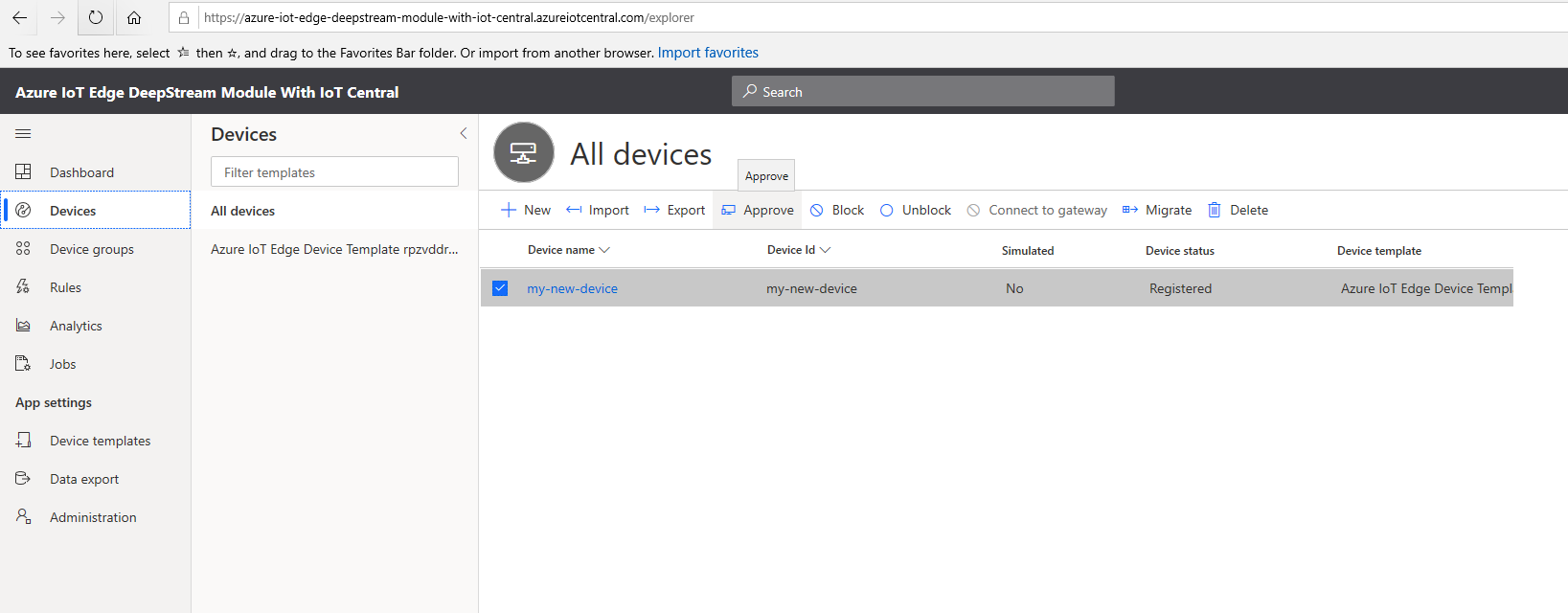The image size is (1568, 613).
Task: Click the All devices round header icon
Action: point(524,152)
